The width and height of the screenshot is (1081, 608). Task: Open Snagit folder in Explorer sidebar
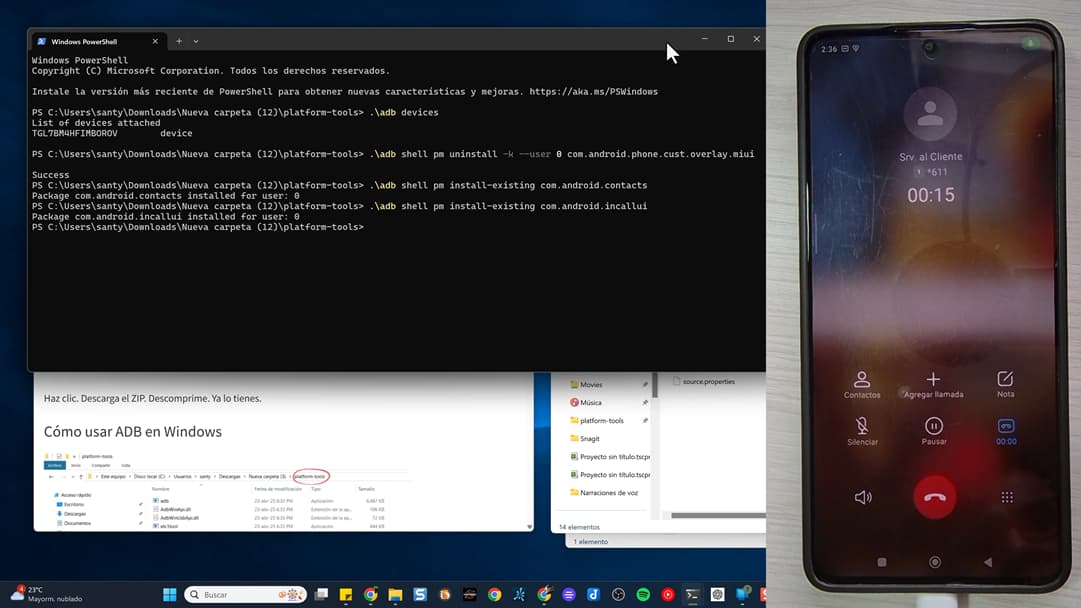point(589,438)
